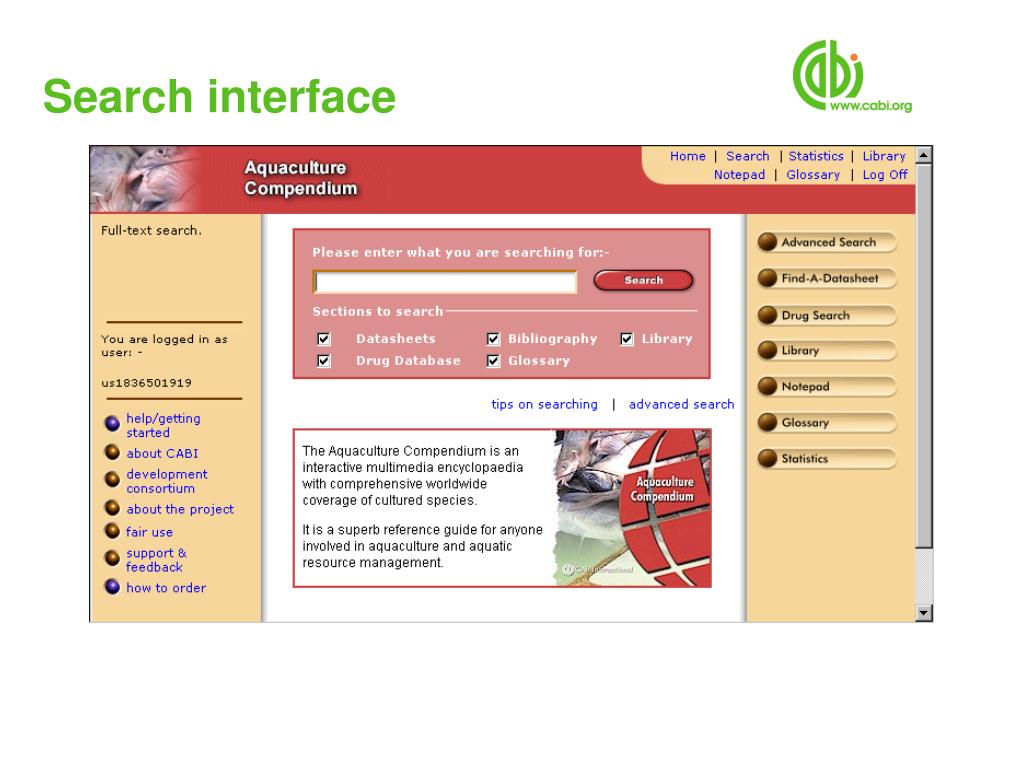Open the development consortium link
Viewport: 1024px width, 768px height.
[x=167, y=481]
